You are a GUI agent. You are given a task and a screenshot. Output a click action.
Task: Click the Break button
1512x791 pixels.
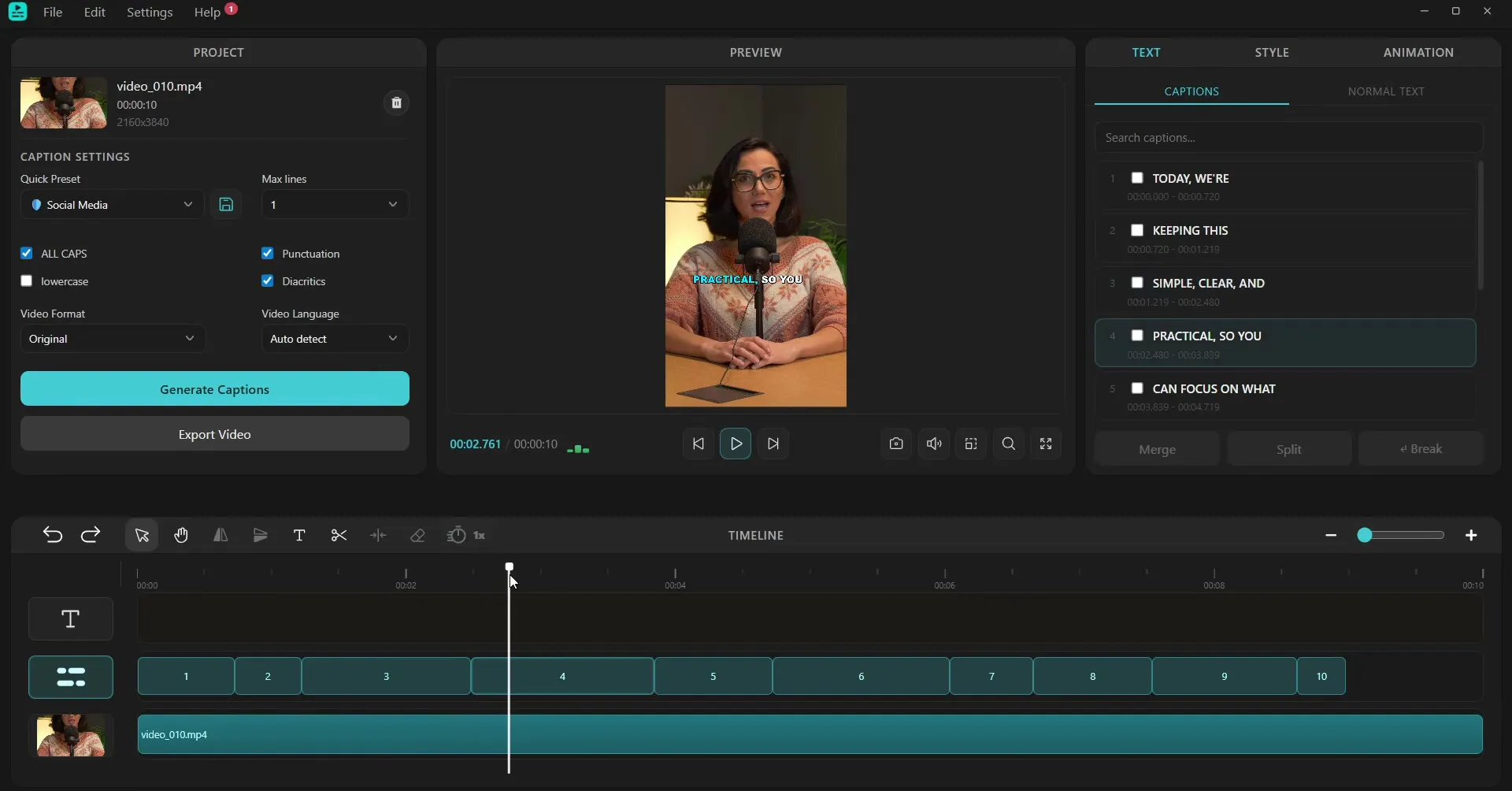1421,449
